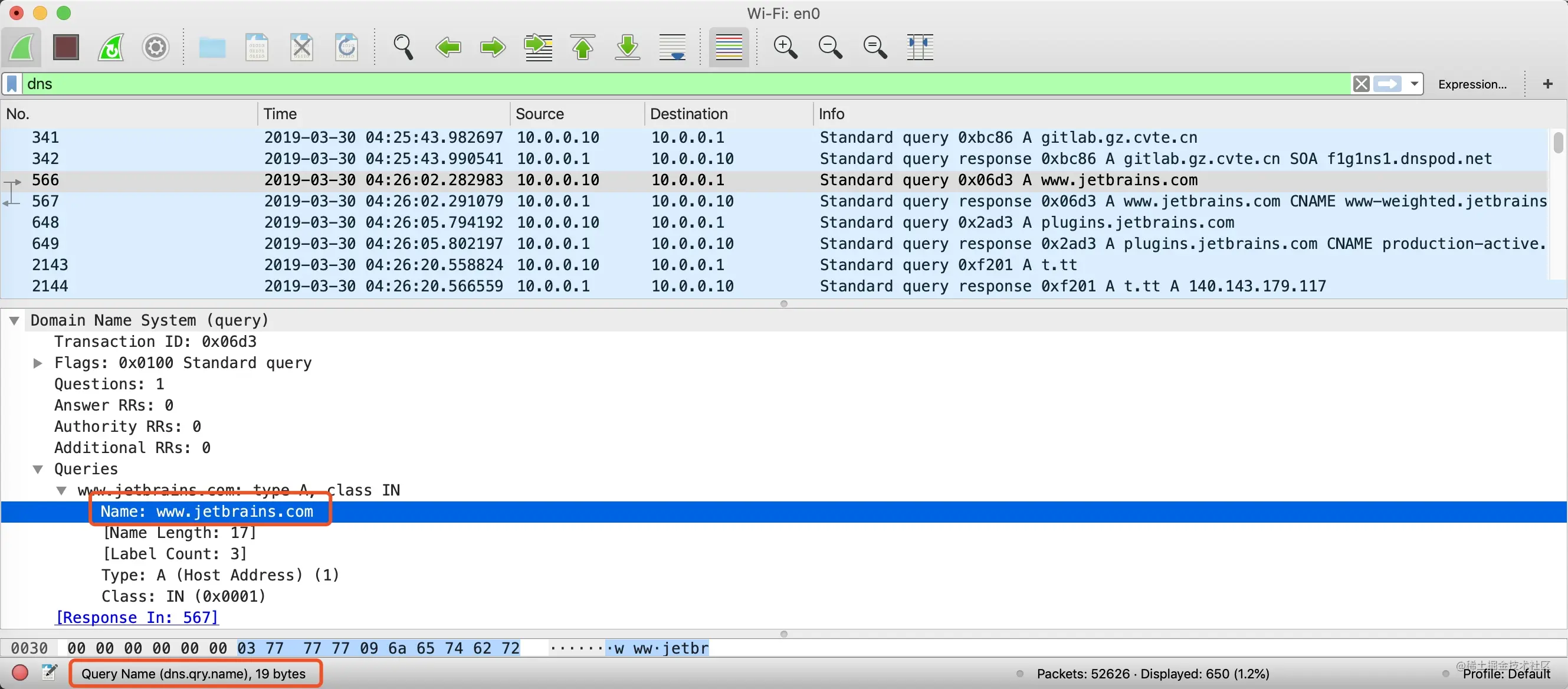Select packet 2143 t.tt query

774,265
